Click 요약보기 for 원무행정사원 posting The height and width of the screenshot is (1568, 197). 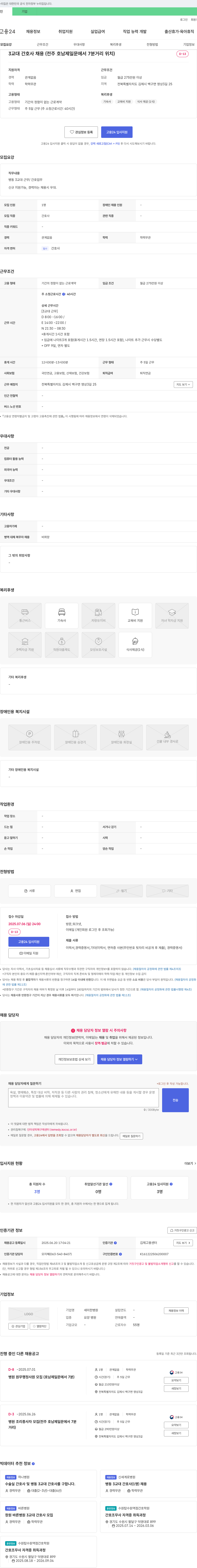tap(176, 1381)
